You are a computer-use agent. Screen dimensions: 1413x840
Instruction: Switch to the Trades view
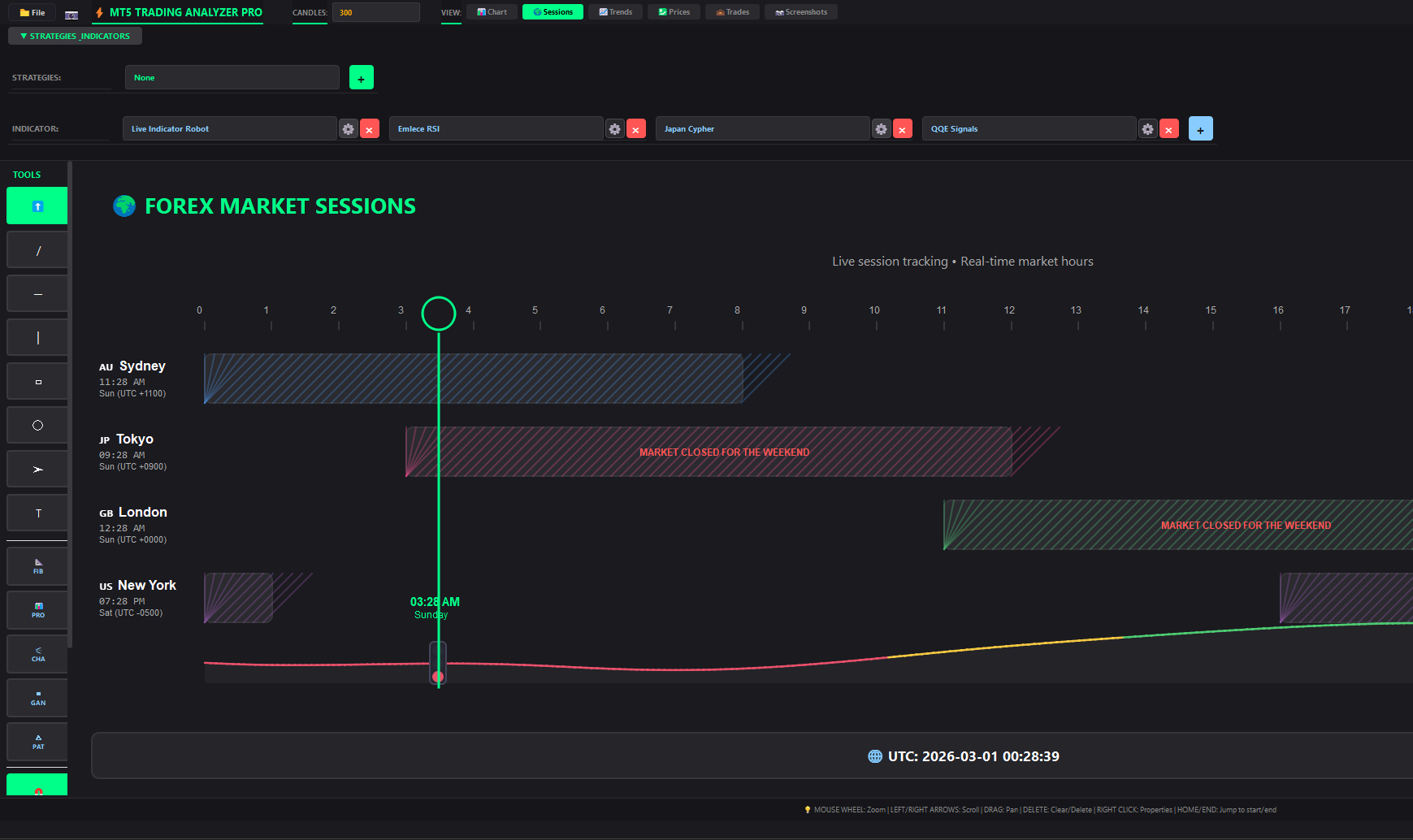coord(733,12)
